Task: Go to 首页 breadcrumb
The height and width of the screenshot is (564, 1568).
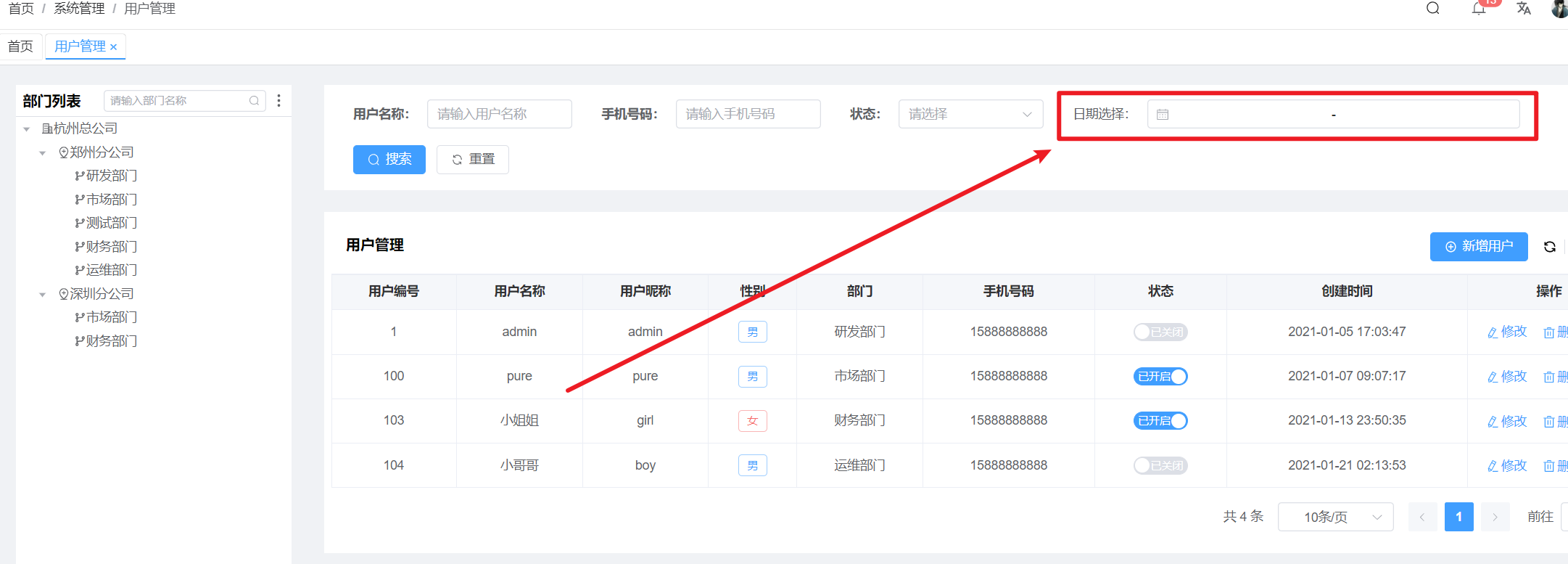Action: click(21, 8)
